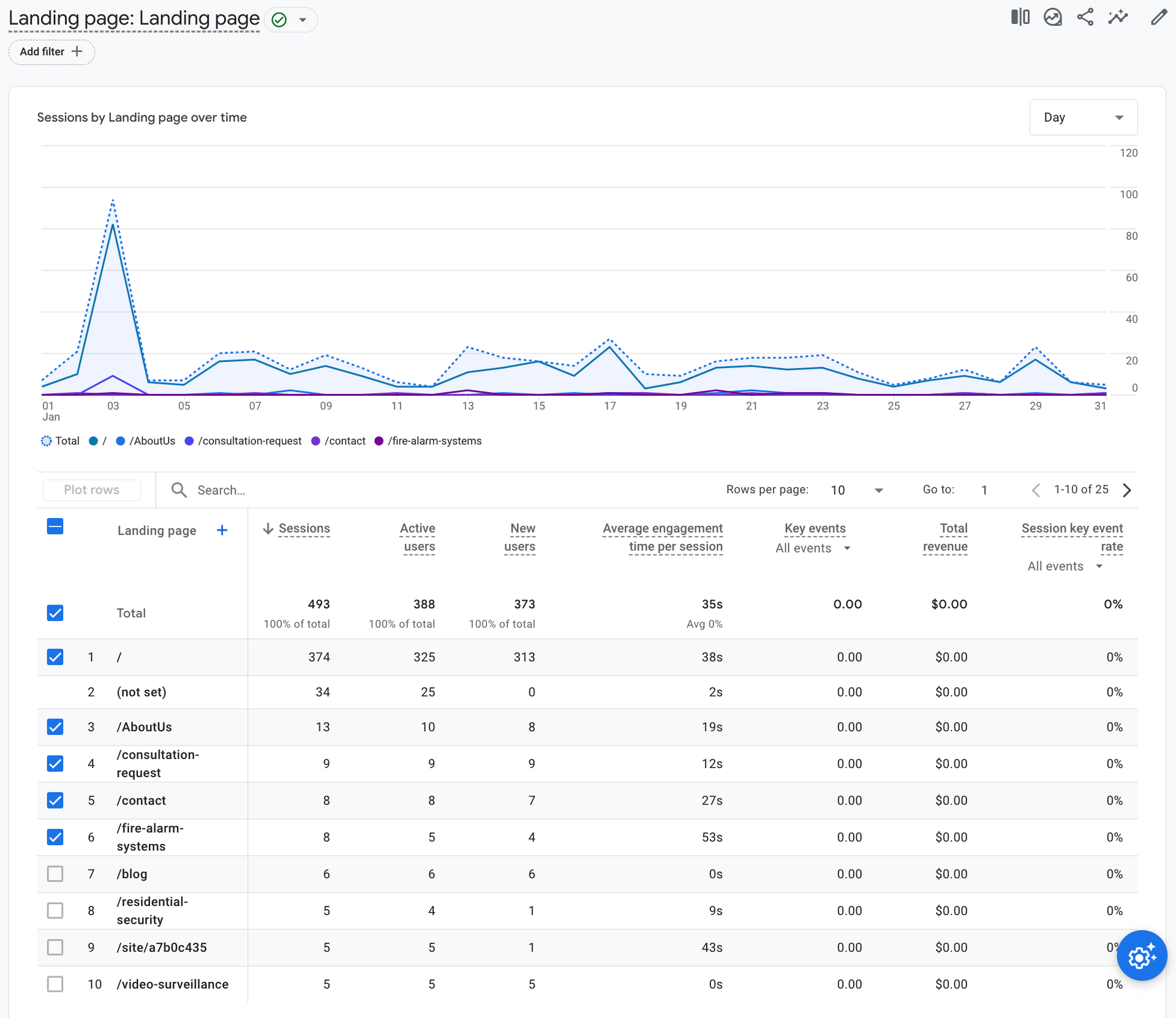Expand the Rows per page dropdown
Image resolution: width=1176 pixels, height=1018 pixels.
pos(856,490)
